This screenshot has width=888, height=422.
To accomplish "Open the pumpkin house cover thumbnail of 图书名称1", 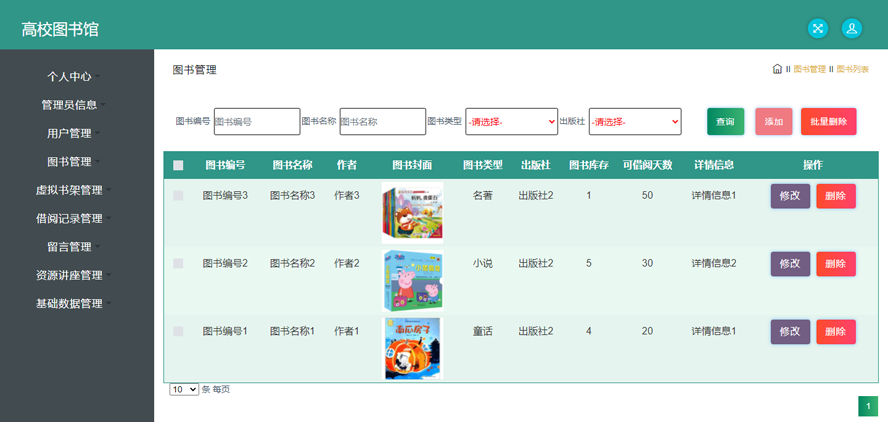I will [x=412, y=348].
